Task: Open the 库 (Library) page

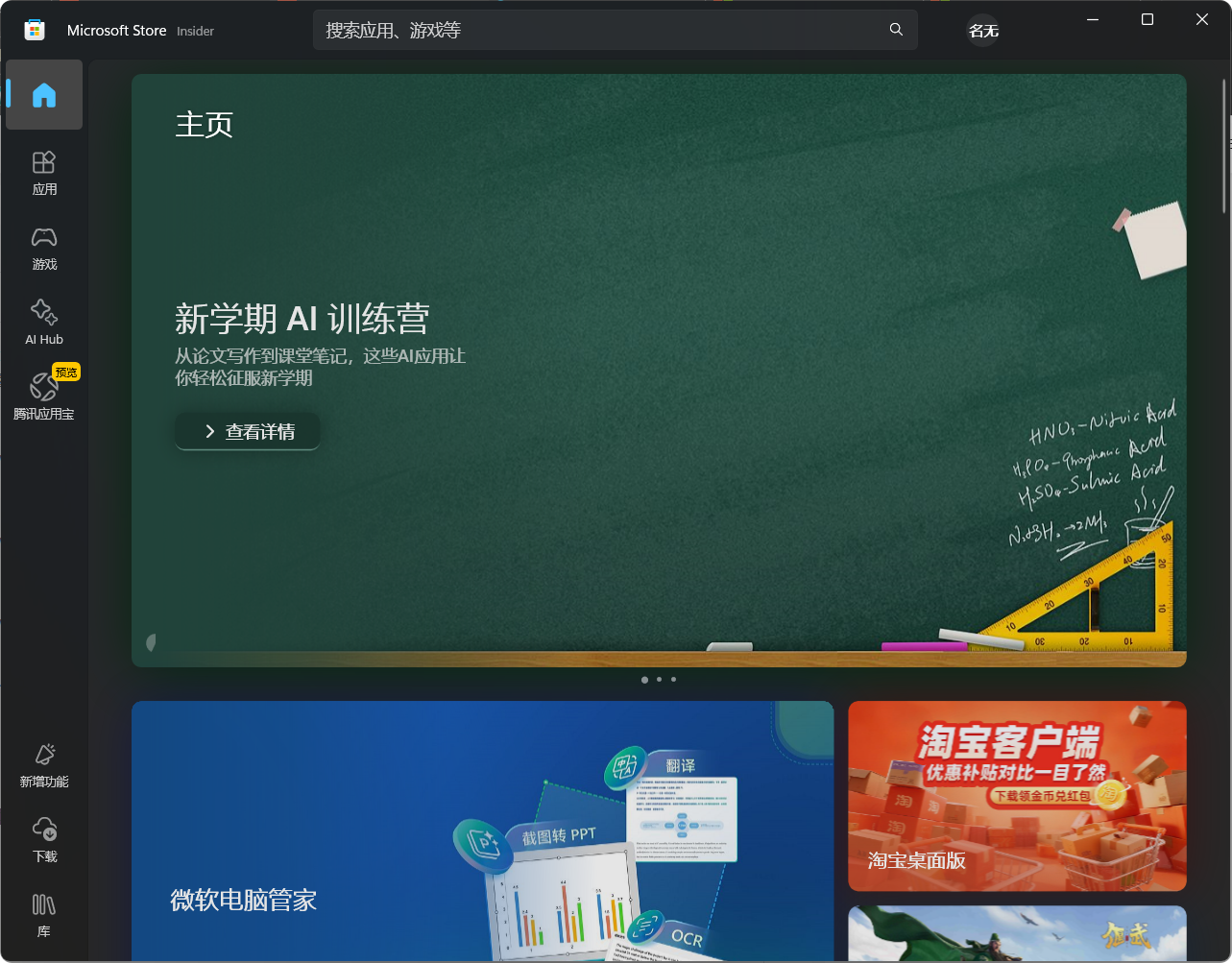Action: (44, 915)
